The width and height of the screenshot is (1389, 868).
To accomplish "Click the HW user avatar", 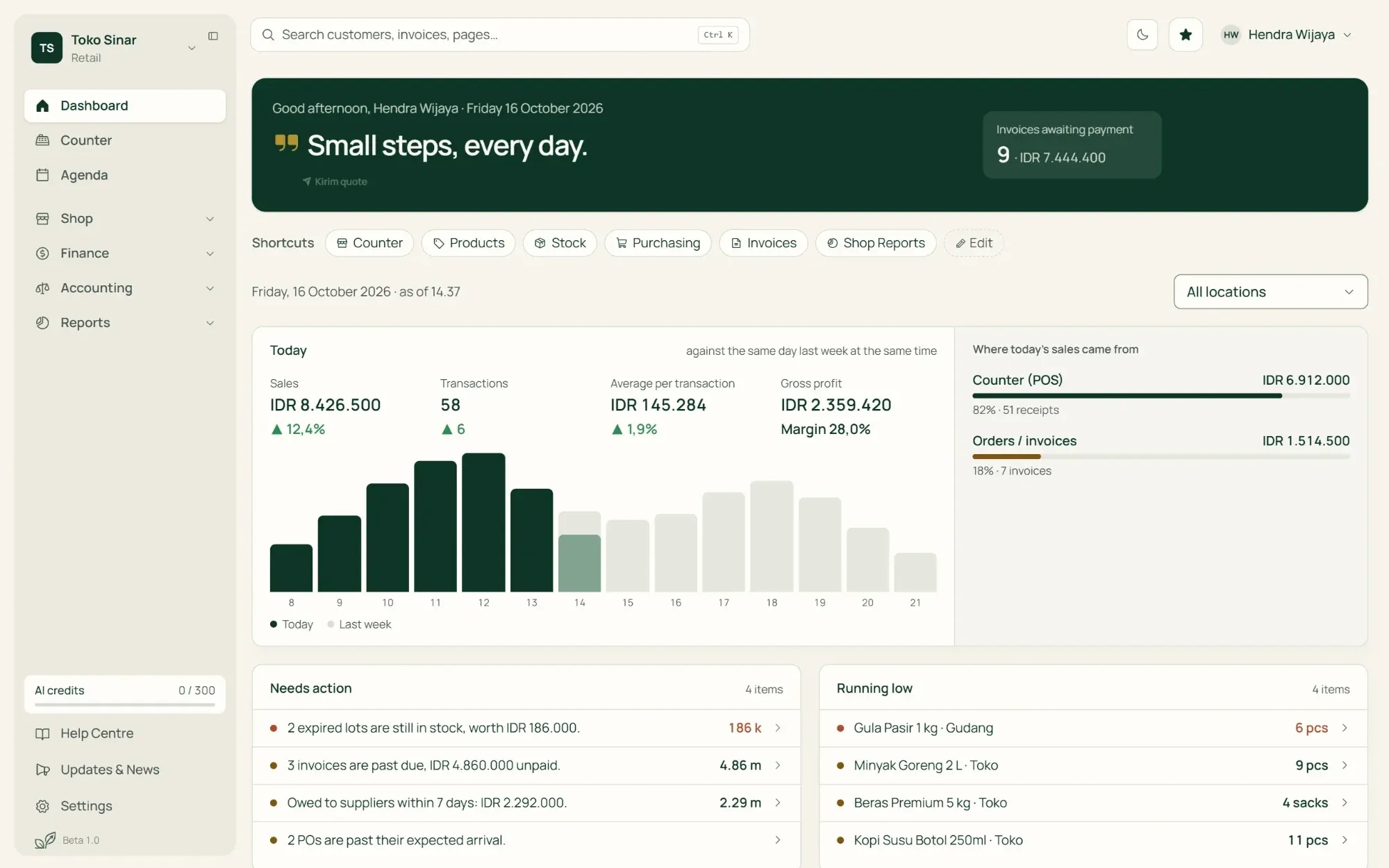I will point(1231,35).
